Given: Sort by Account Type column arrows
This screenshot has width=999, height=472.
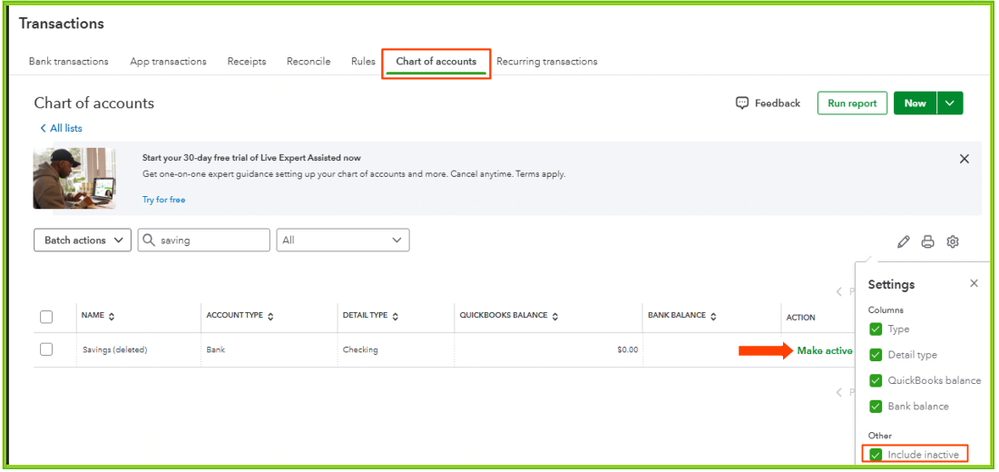Looking at the screenshot, I should (270, 317).
